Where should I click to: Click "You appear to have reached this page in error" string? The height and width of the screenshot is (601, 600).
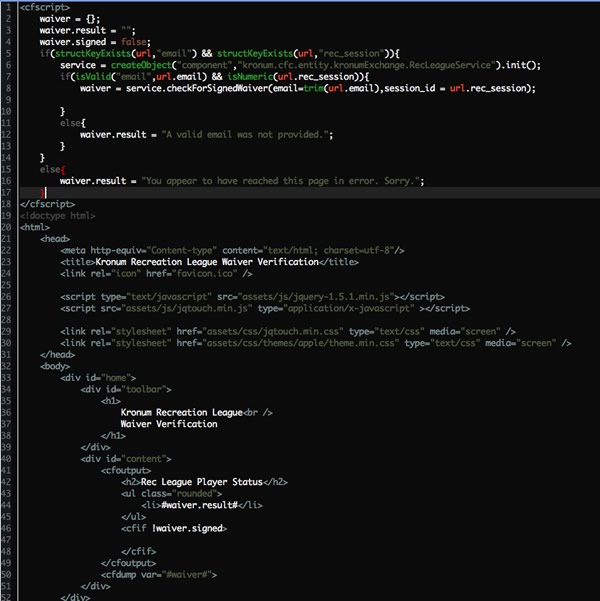pyautogui.click(x=282, y=181)
